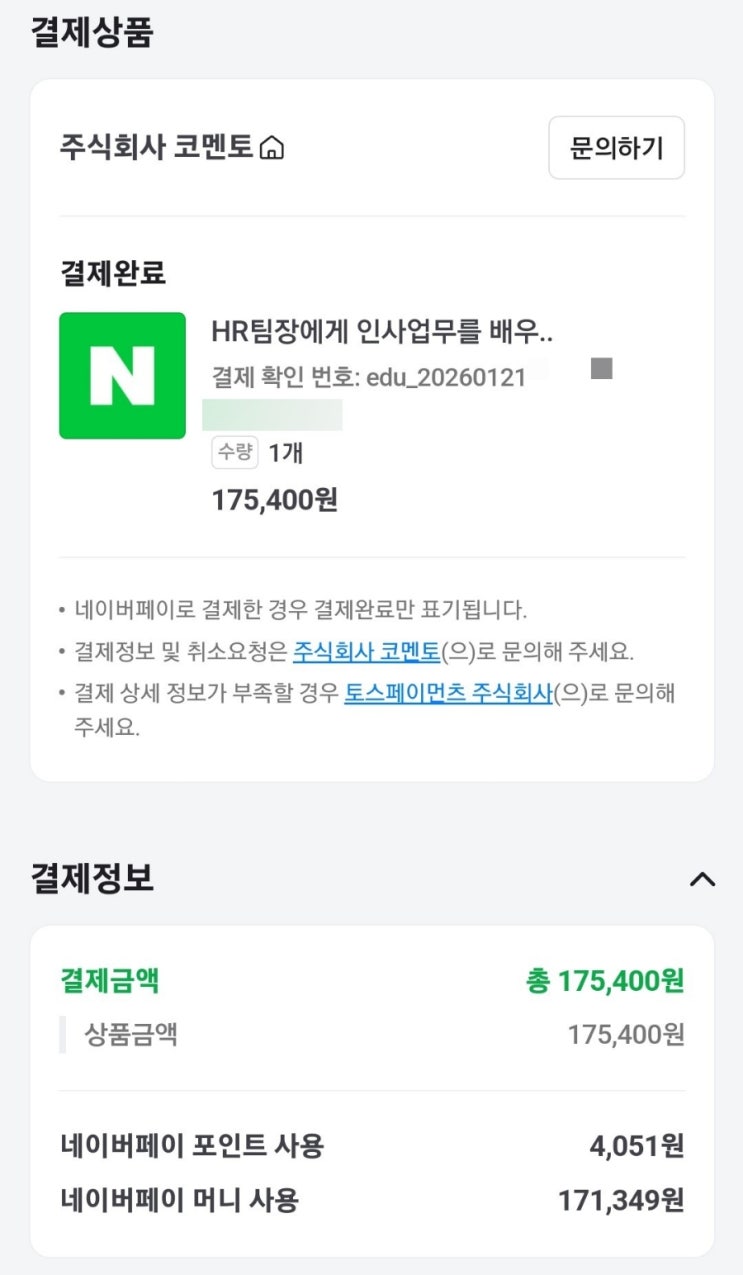
Task: Click the 결제완료 status label
Action: (112, 272)
